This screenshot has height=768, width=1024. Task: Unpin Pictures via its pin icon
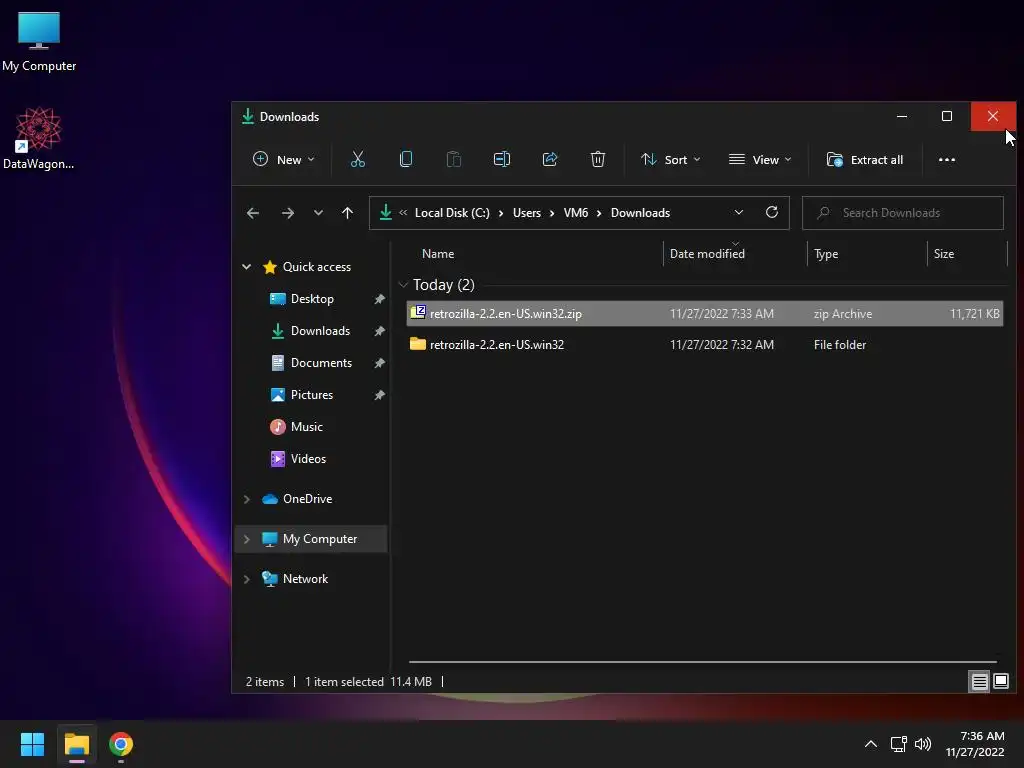[379, 395]
